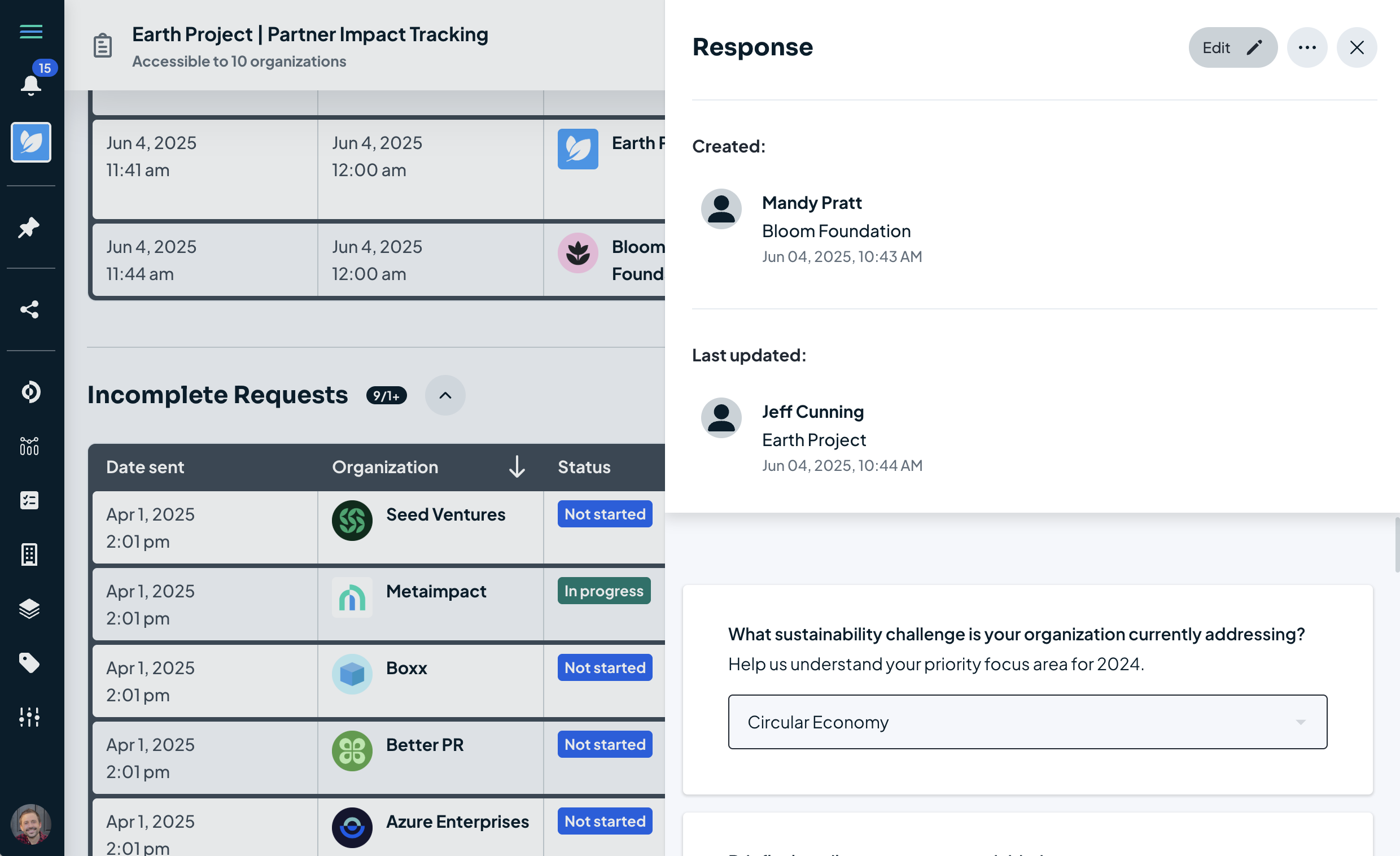Click the Edit button in Response panel

[x=1232, y=48]
